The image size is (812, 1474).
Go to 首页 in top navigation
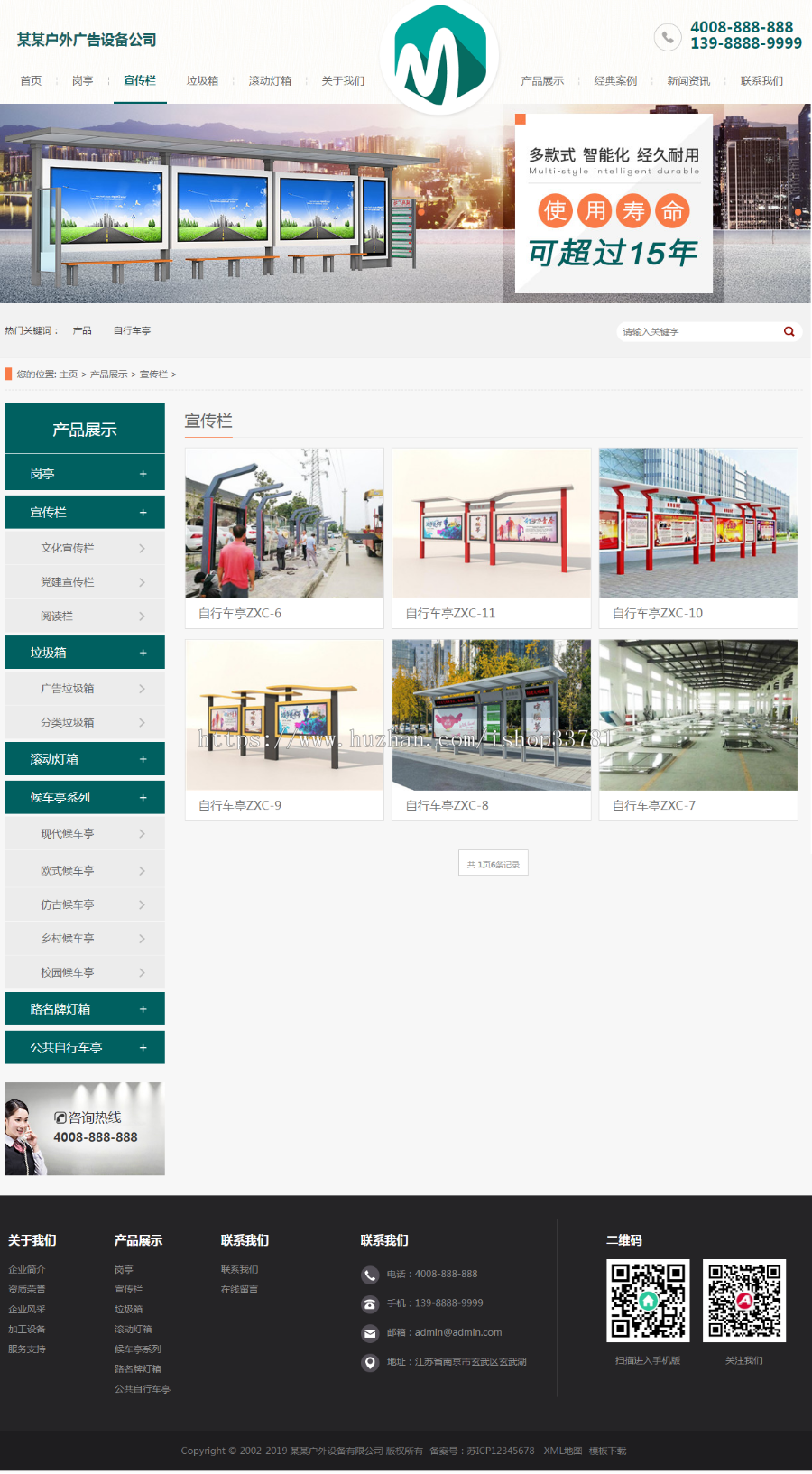31,80
